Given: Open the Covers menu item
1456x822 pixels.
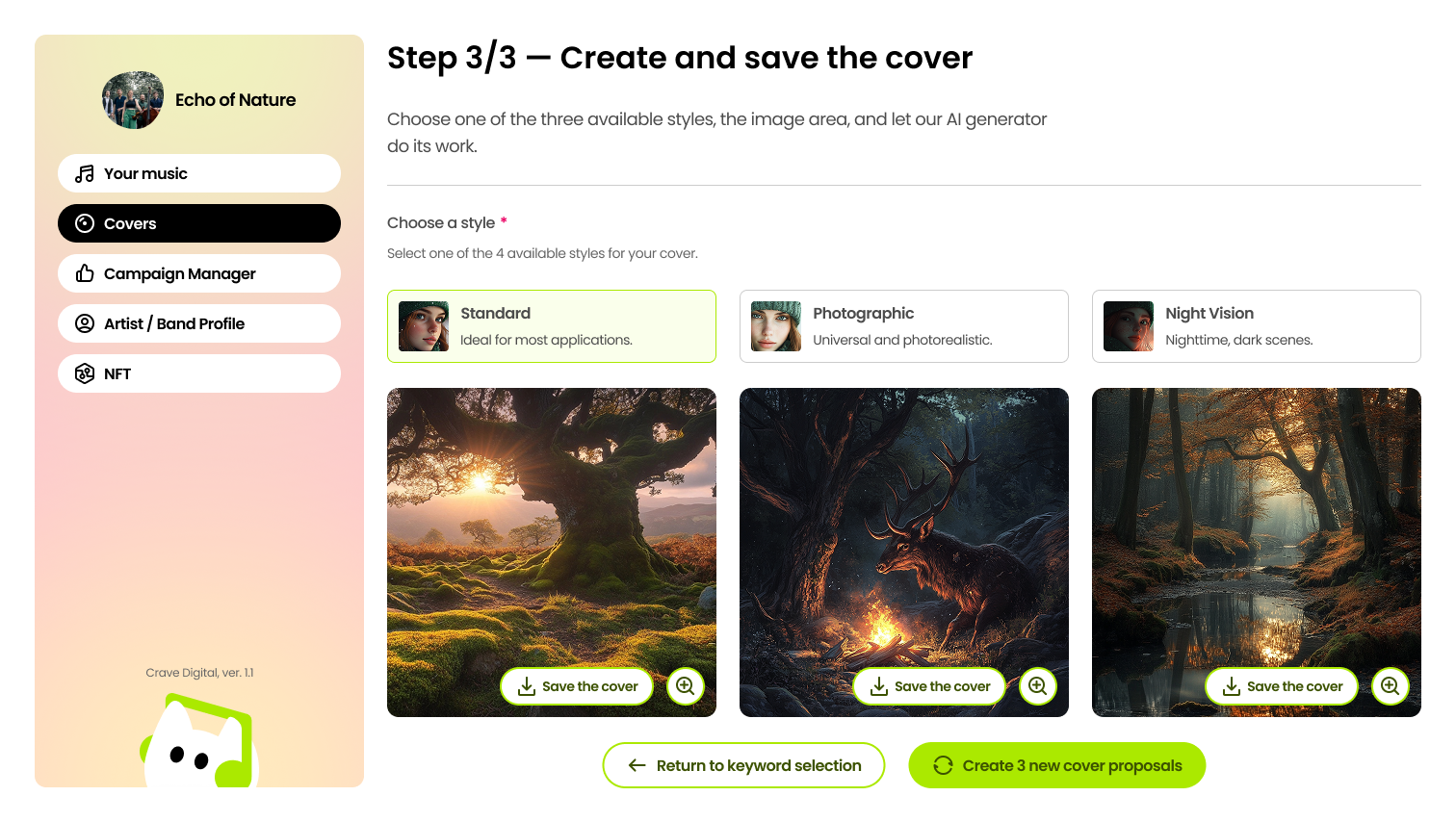Looking at the screenshot, I should point(199,223).
